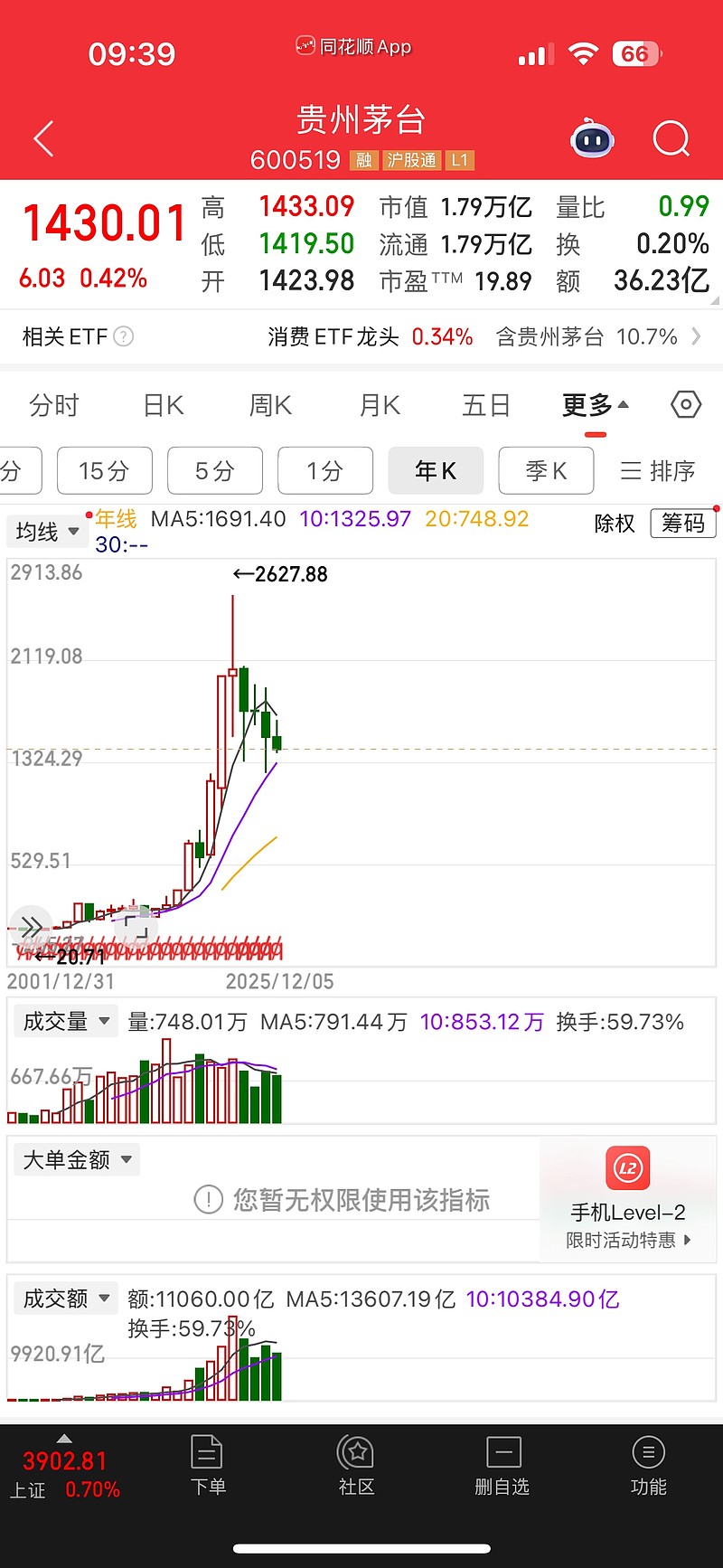Open the 功能 functions icon
The width and height of the screenshot is (723, 1568).
(x=648, y=1465)
